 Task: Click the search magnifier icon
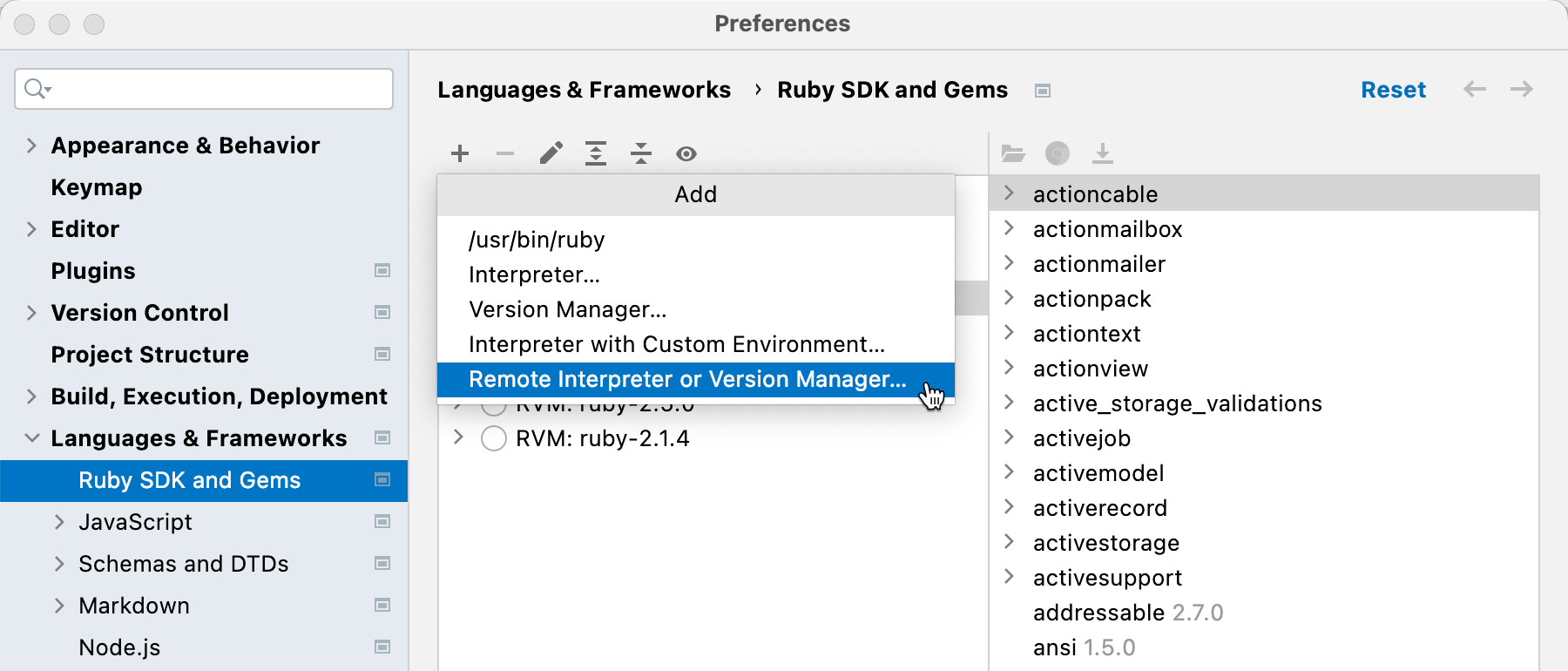pos(37,89)
